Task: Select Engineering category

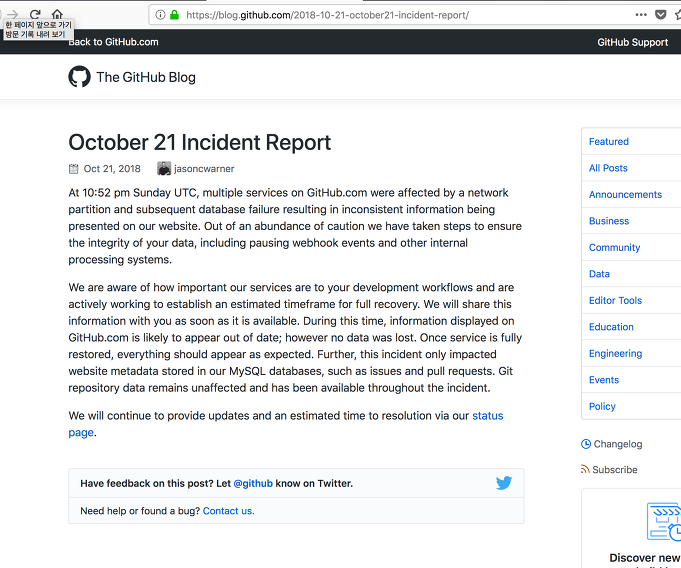Action: [615, 353]
